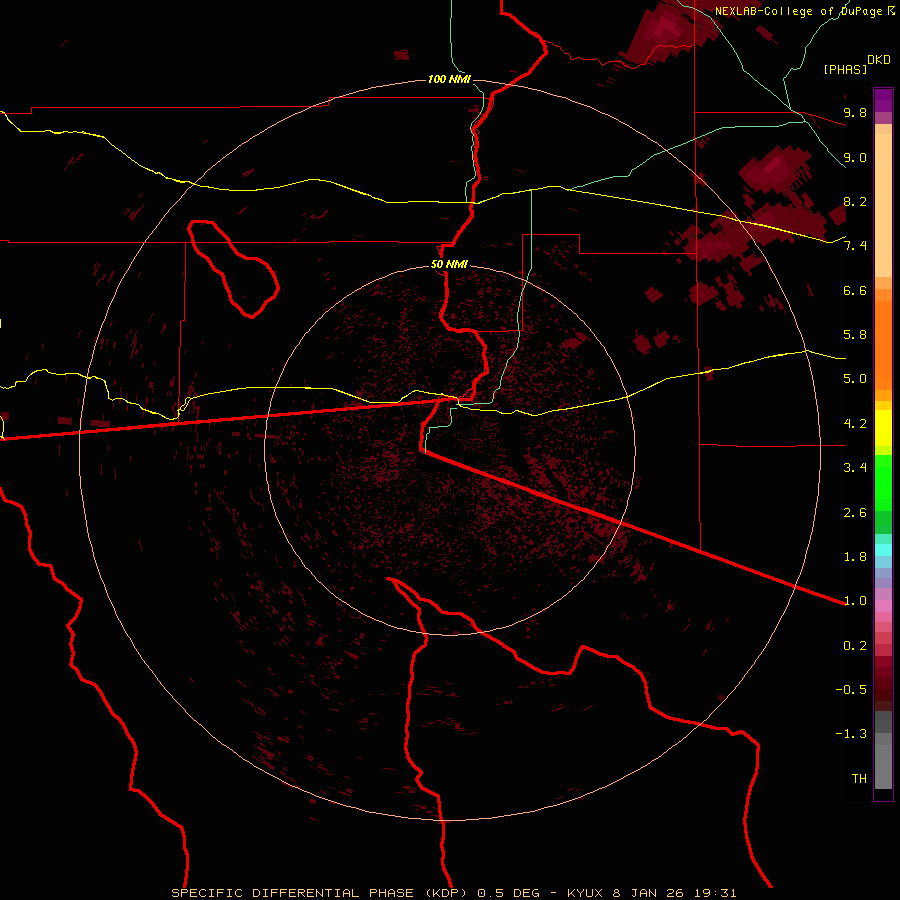Viewport: 900px width, 900px height.
Task: Pick the yellow segment of the color bar
Action: 883,428
